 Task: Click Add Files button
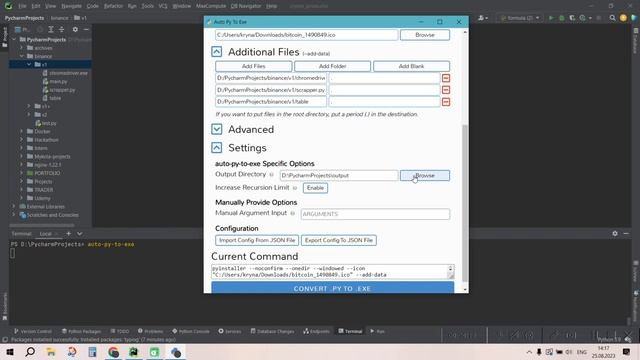(x=253, y=66)
